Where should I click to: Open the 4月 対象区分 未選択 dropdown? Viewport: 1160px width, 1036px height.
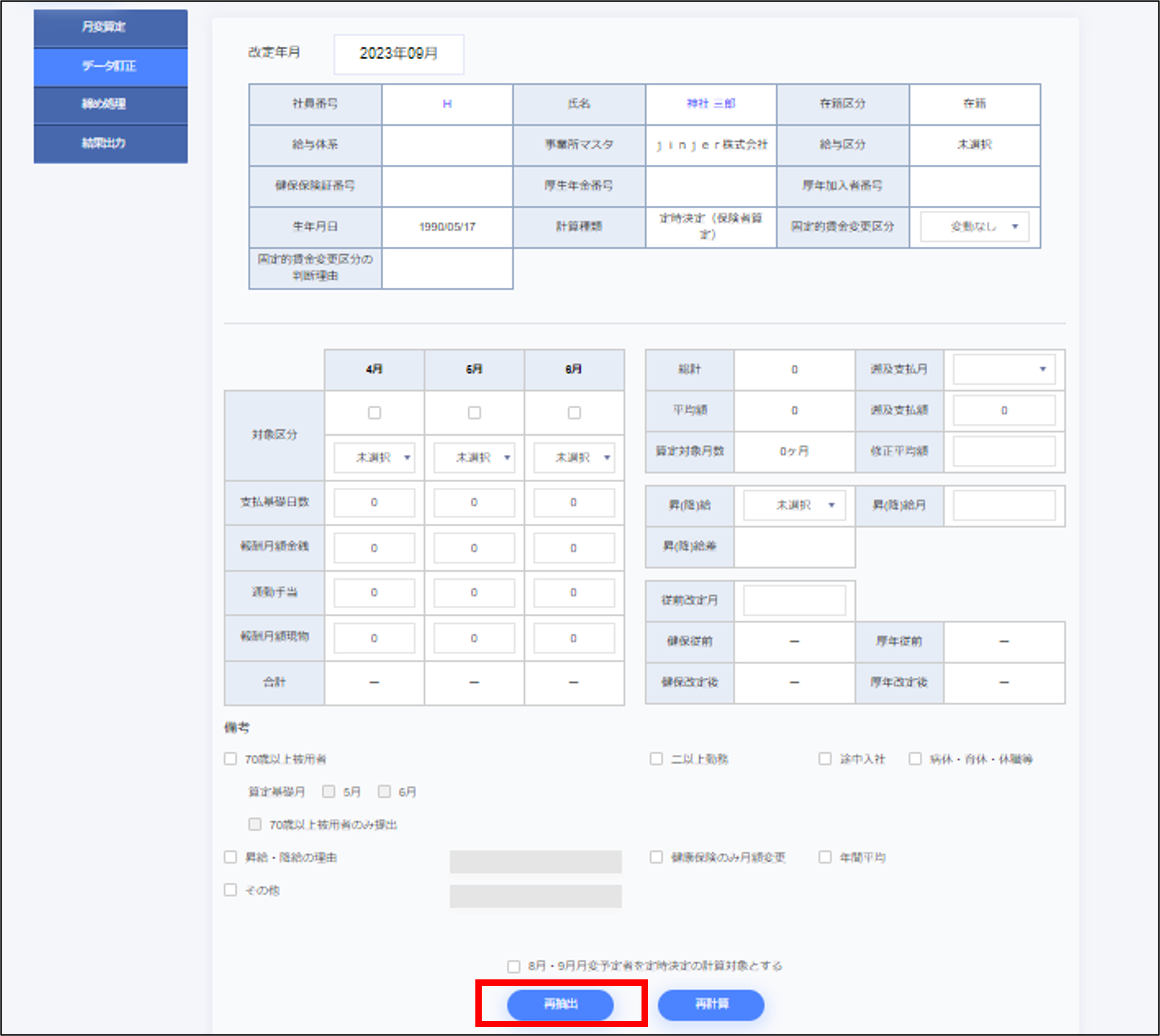[x=374, y=458]
